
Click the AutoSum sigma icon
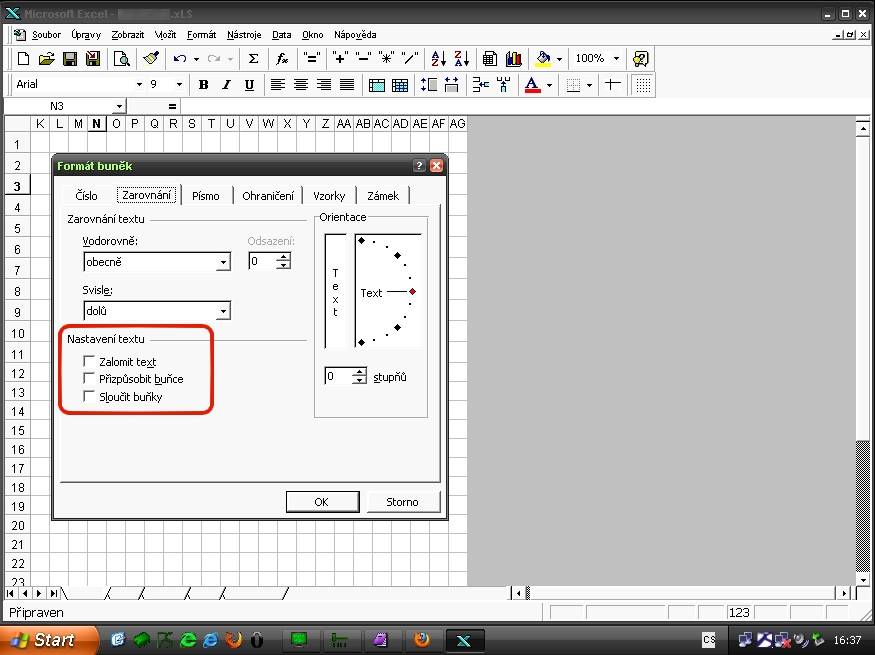[253, 58]
